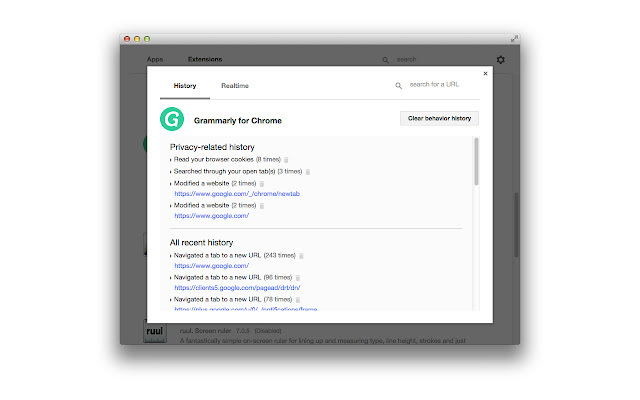Delete trash icon for 98 times entry
The height and width of the screenshot is (400, 640).
coord(298,278)
